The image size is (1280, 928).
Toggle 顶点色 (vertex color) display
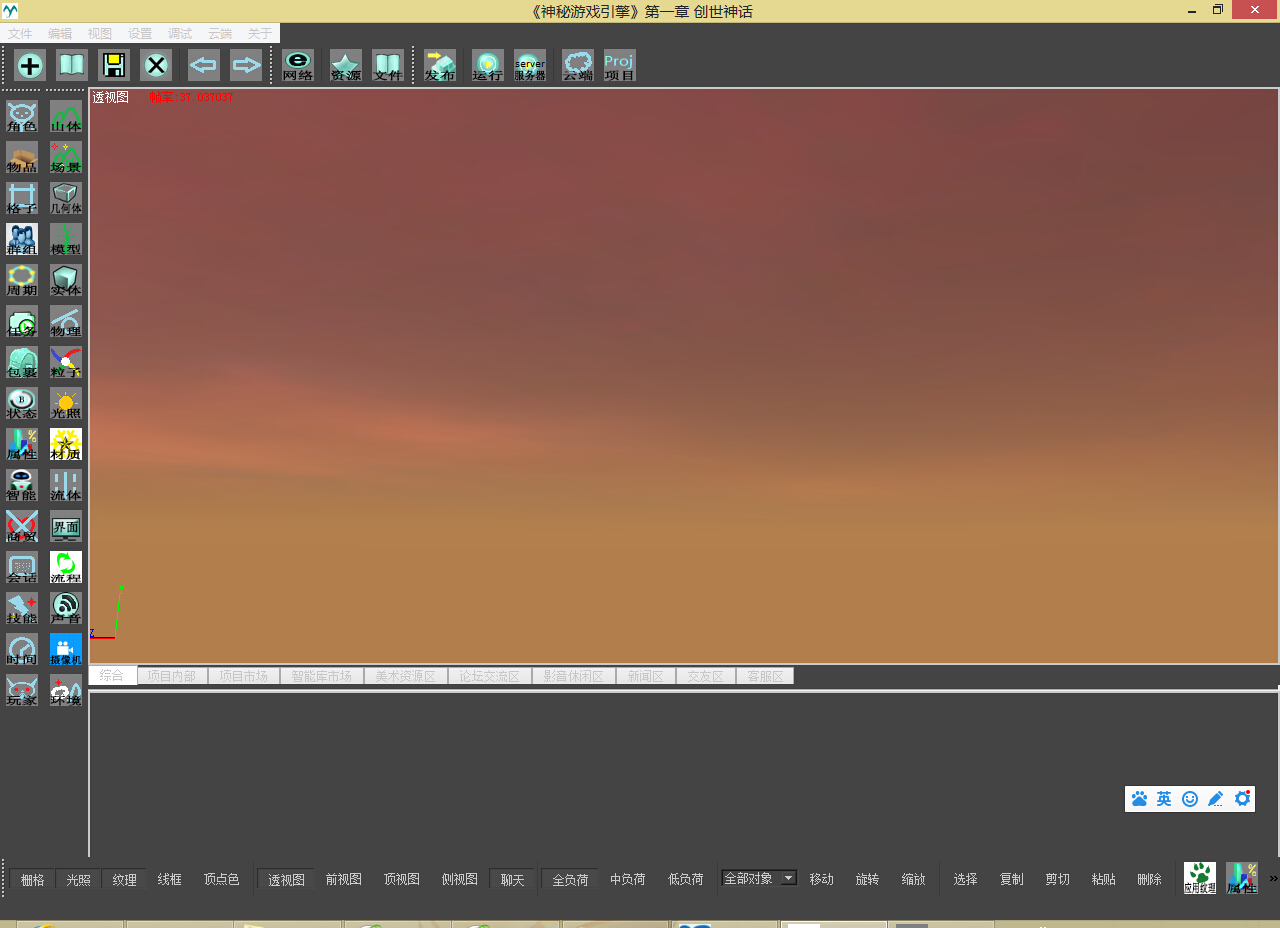[x=222, y=880]
